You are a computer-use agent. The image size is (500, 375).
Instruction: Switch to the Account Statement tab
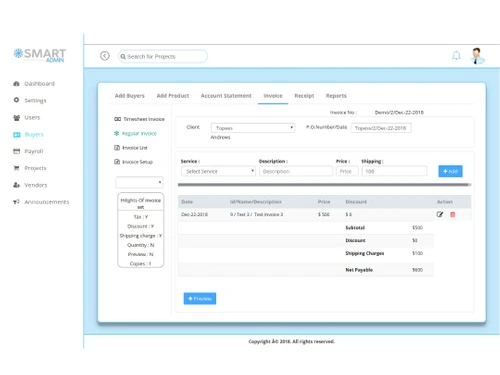(x=226, y=96)
